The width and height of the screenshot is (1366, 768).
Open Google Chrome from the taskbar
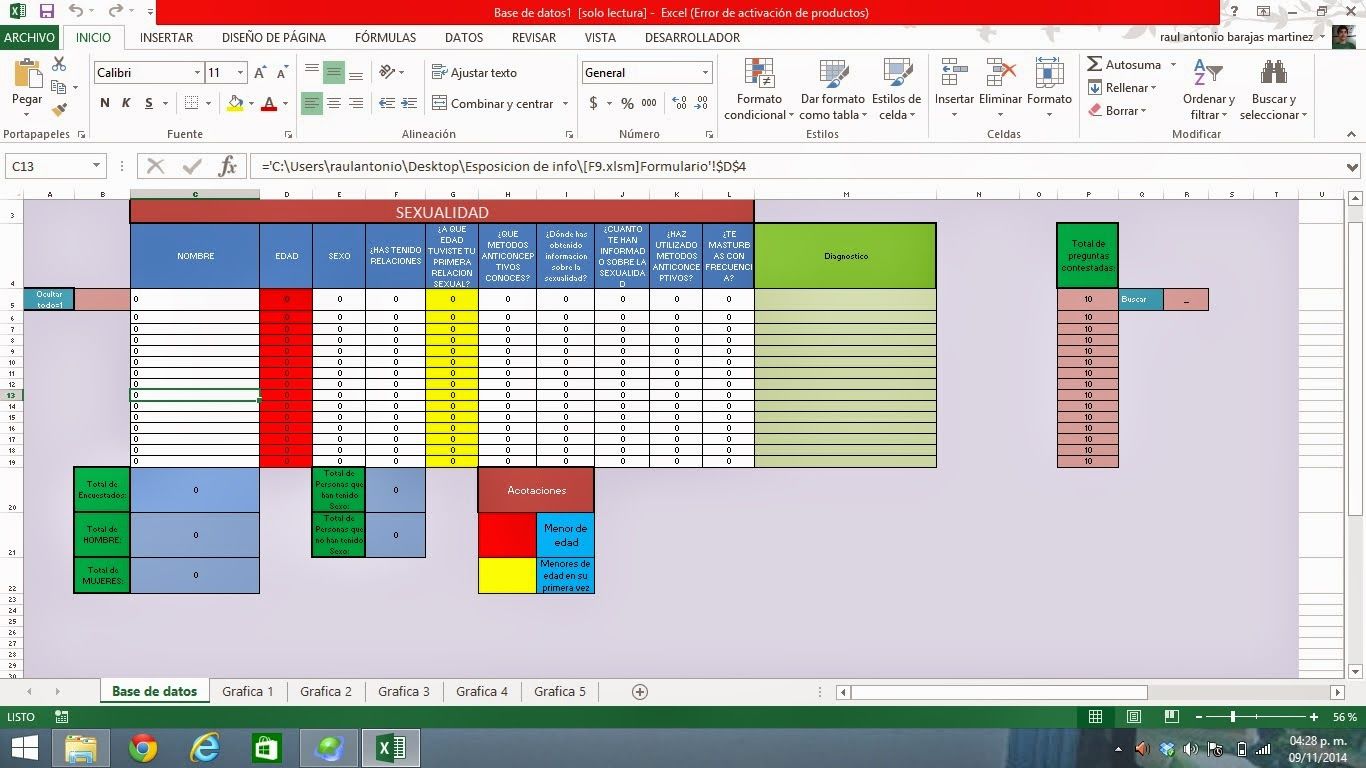143,748
